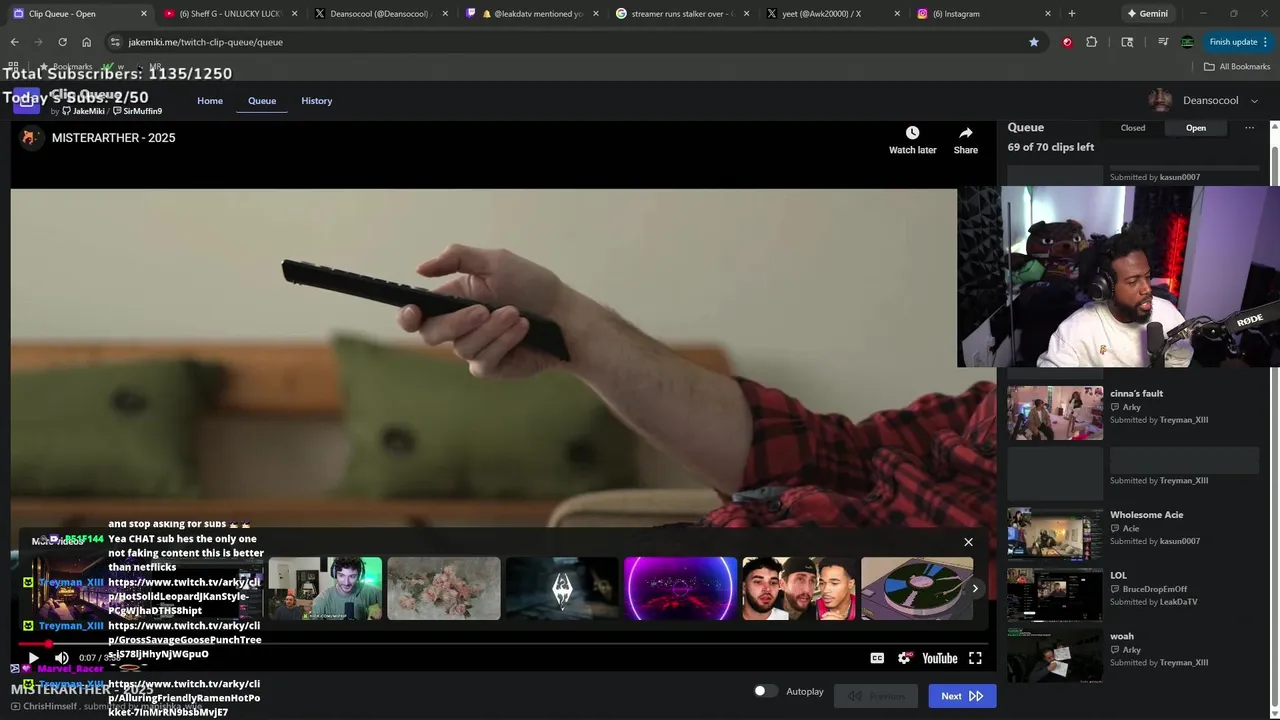1280x720 pixels.
Task: Click the red extension icon in toolbar
Action: [1067, 42]
